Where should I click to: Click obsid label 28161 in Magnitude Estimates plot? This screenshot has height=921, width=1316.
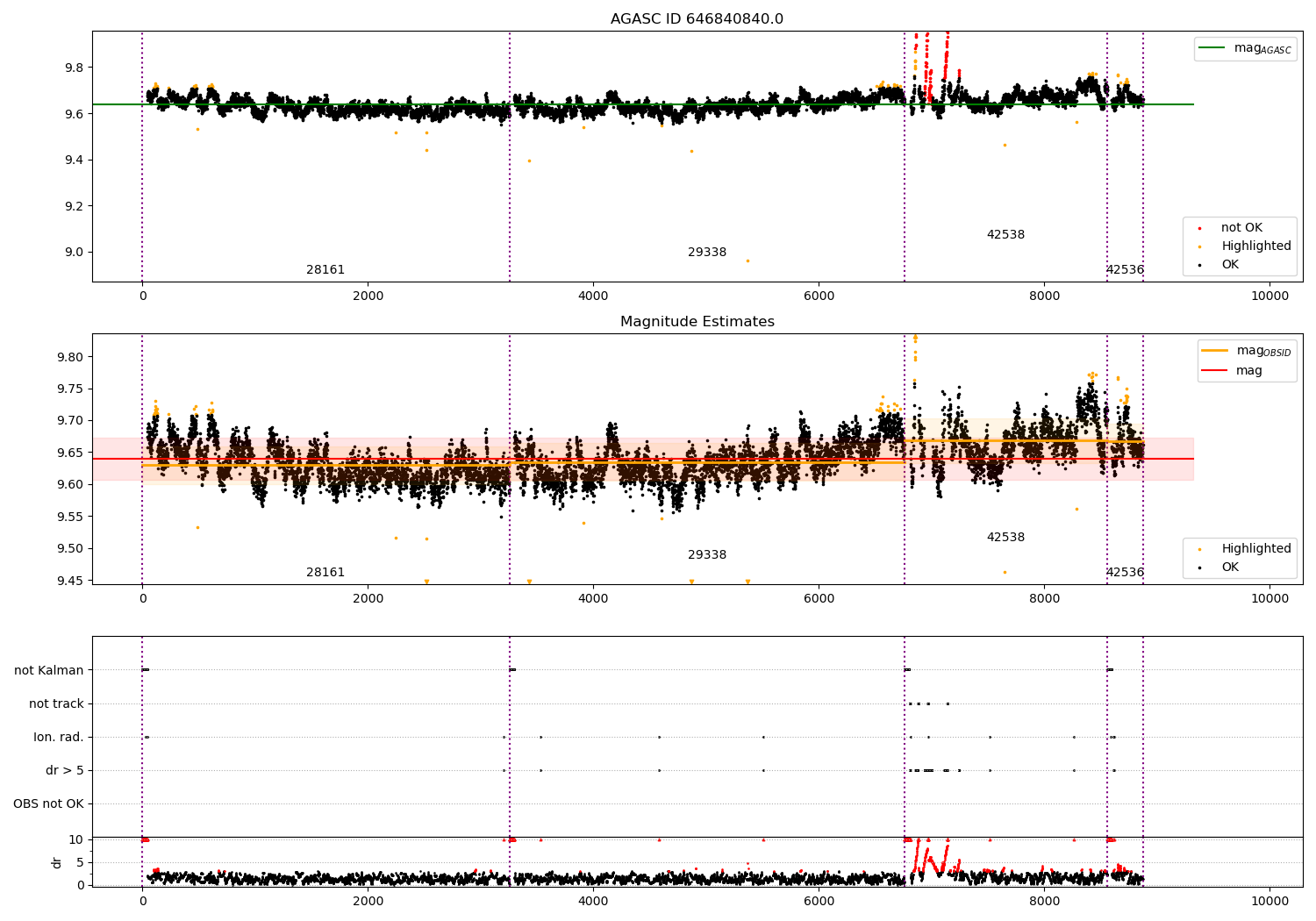(325, 573)
